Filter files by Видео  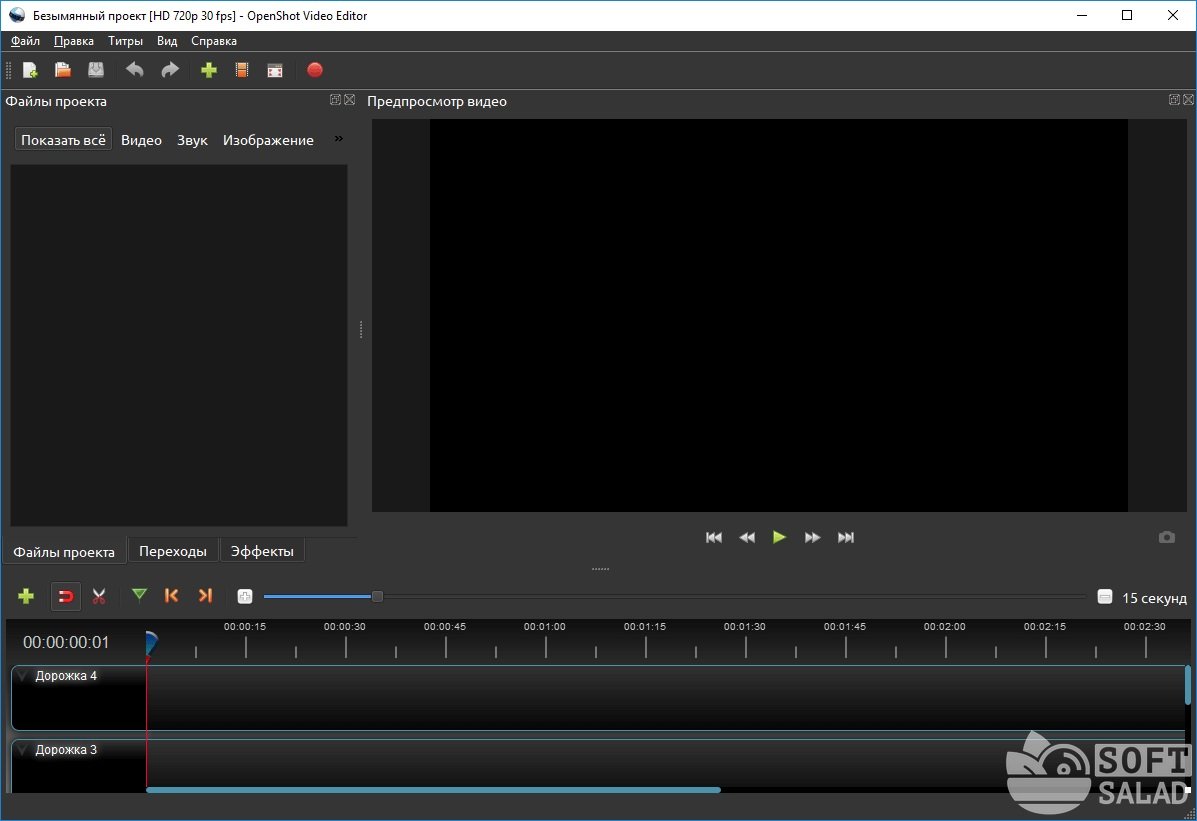tap(141, 140)
